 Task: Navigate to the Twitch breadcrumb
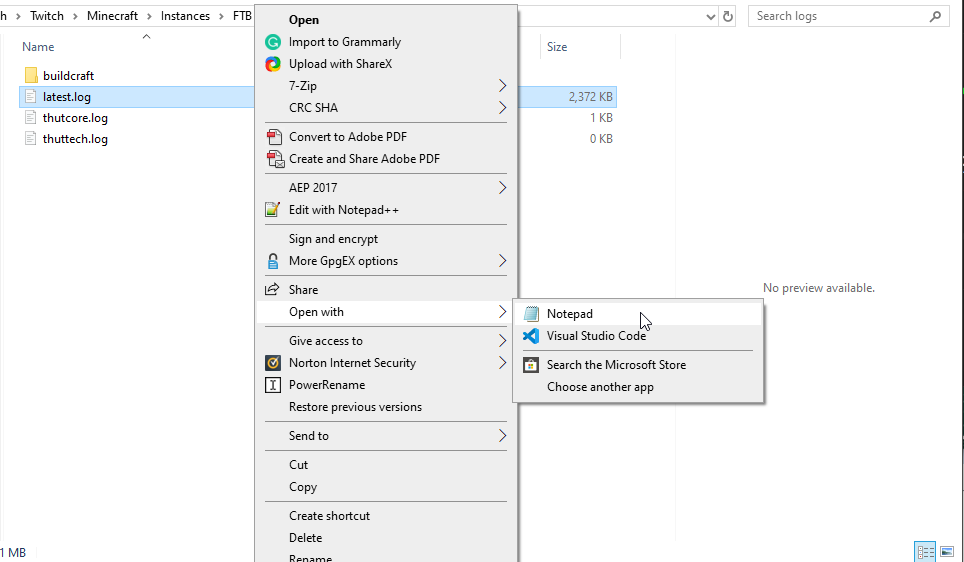[x=47, y=16]
